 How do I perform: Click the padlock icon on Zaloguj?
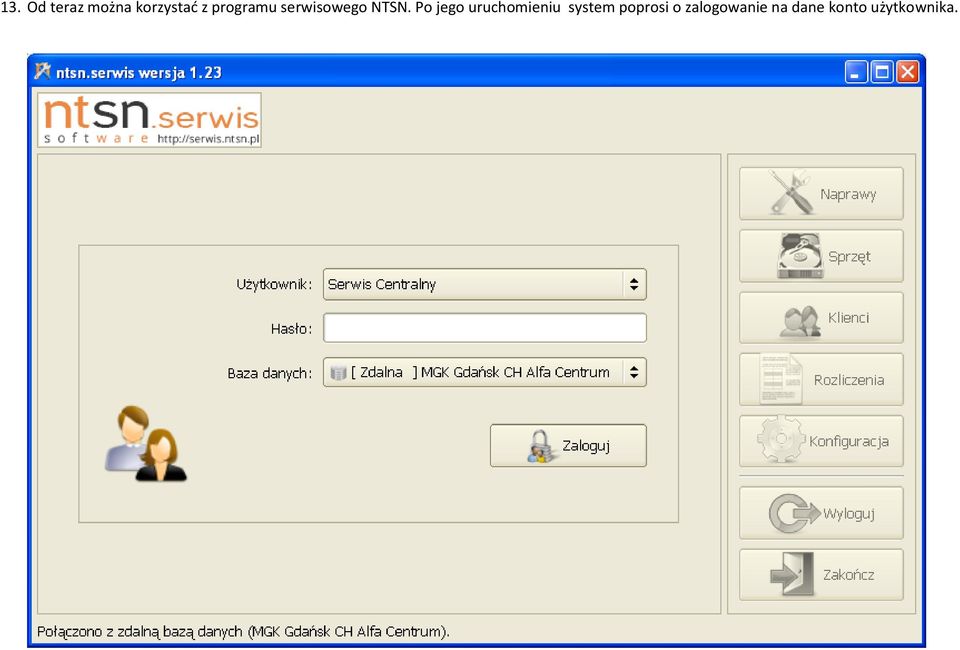(539, 446)
